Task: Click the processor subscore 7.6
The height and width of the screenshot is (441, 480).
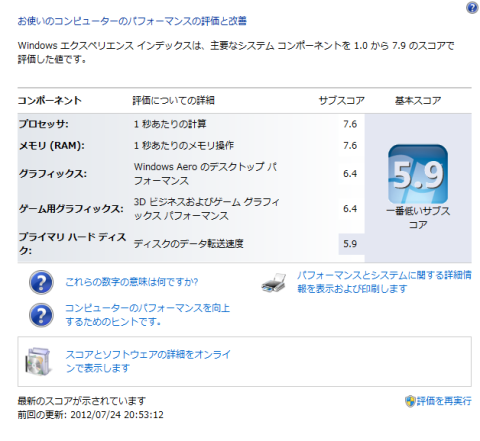Action: pos(350,124)
